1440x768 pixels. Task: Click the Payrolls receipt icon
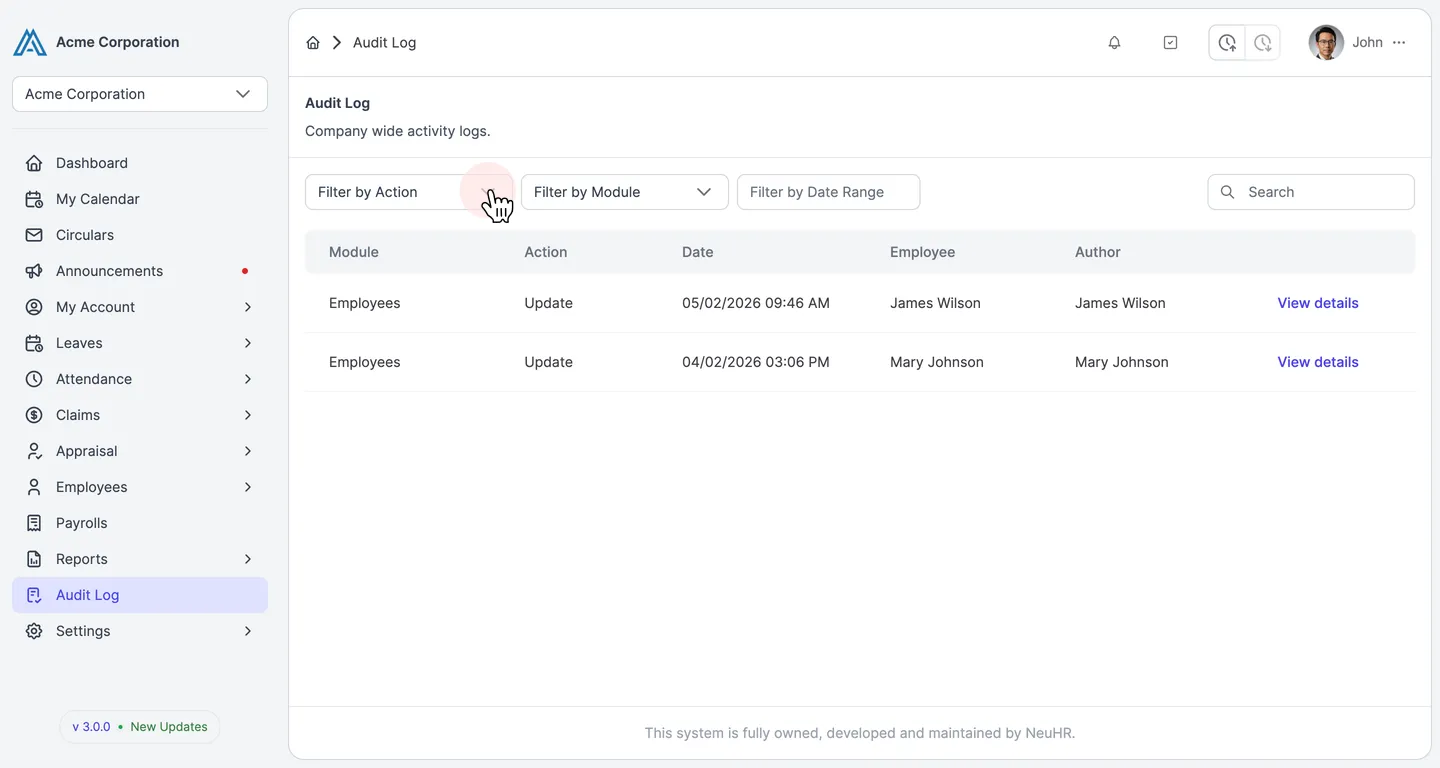click(34, 523)
